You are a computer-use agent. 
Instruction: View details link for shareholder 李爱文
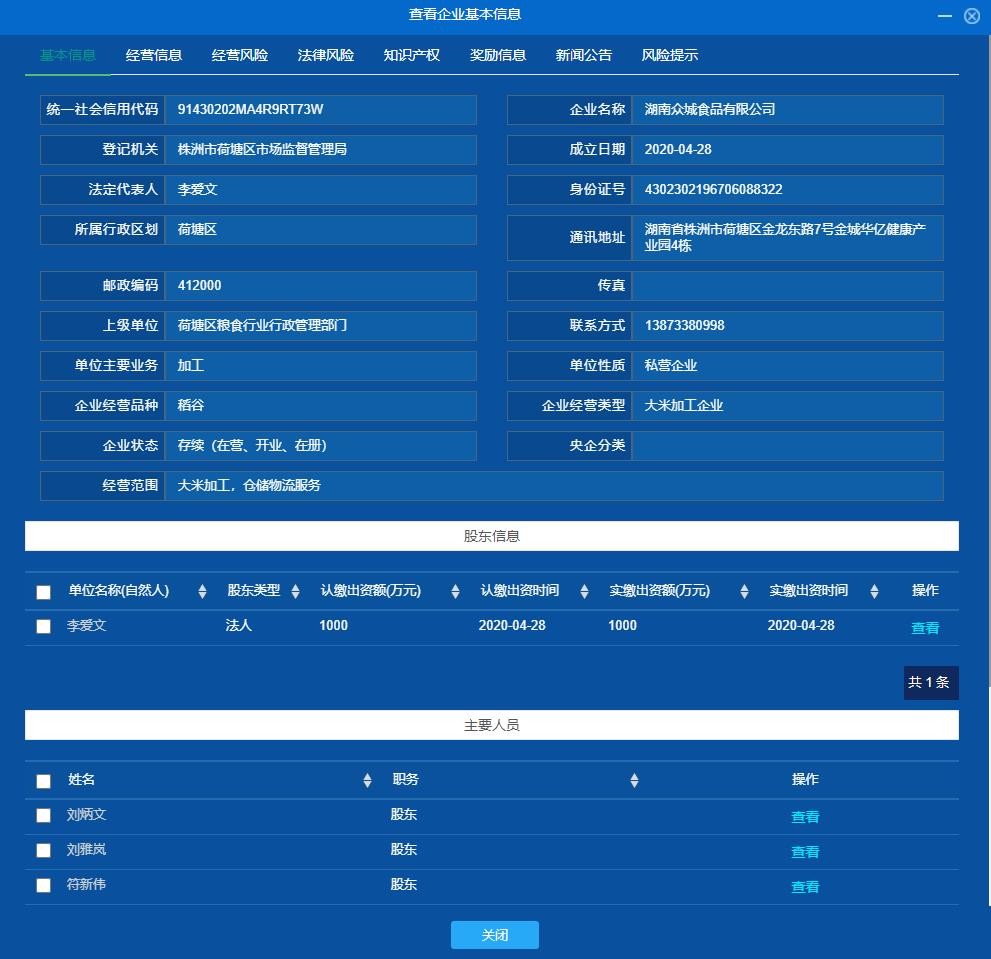(x=925, y=628)
